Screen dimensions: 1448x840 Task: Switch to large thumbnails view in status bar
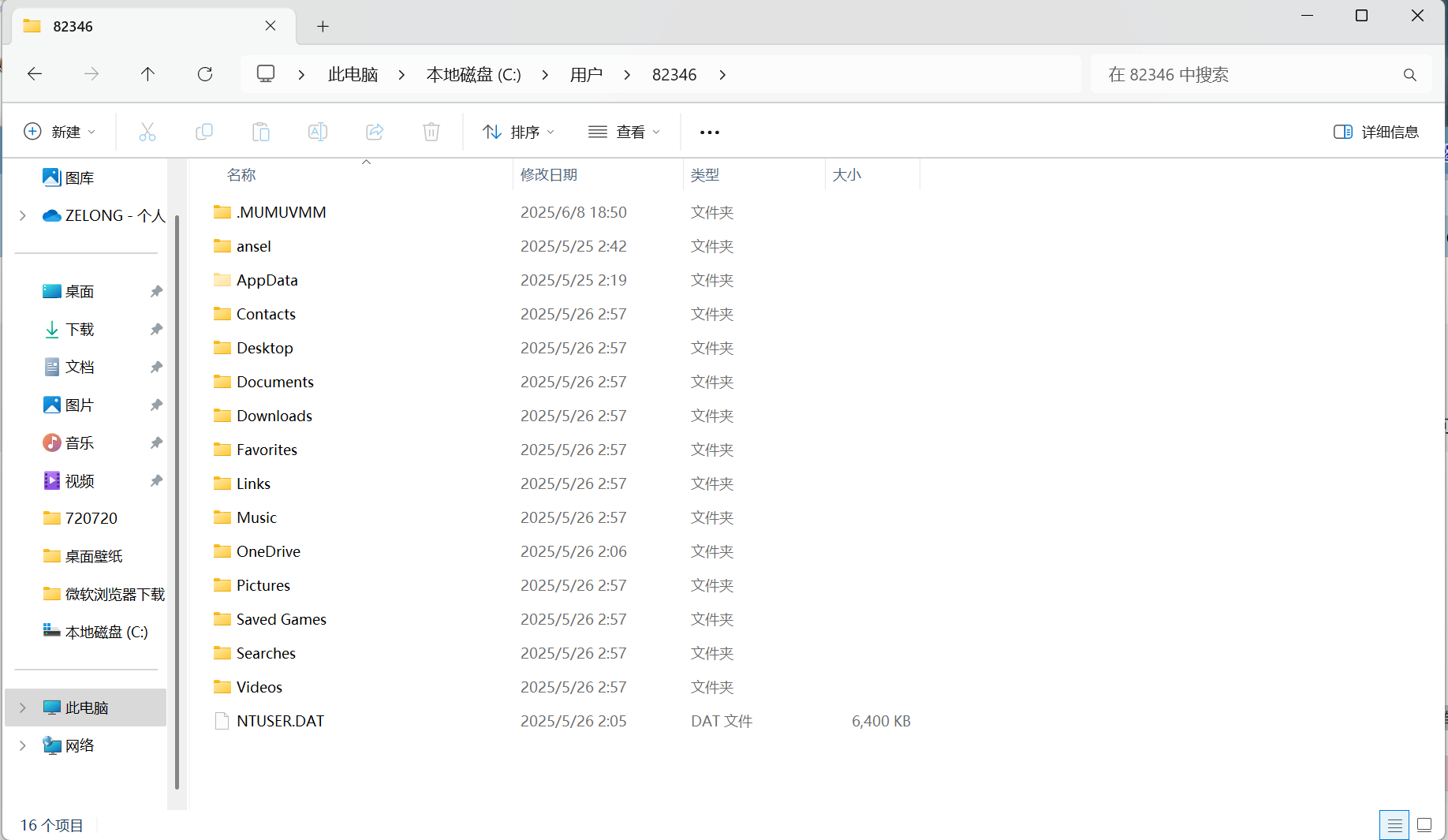tap(1424, 825)
